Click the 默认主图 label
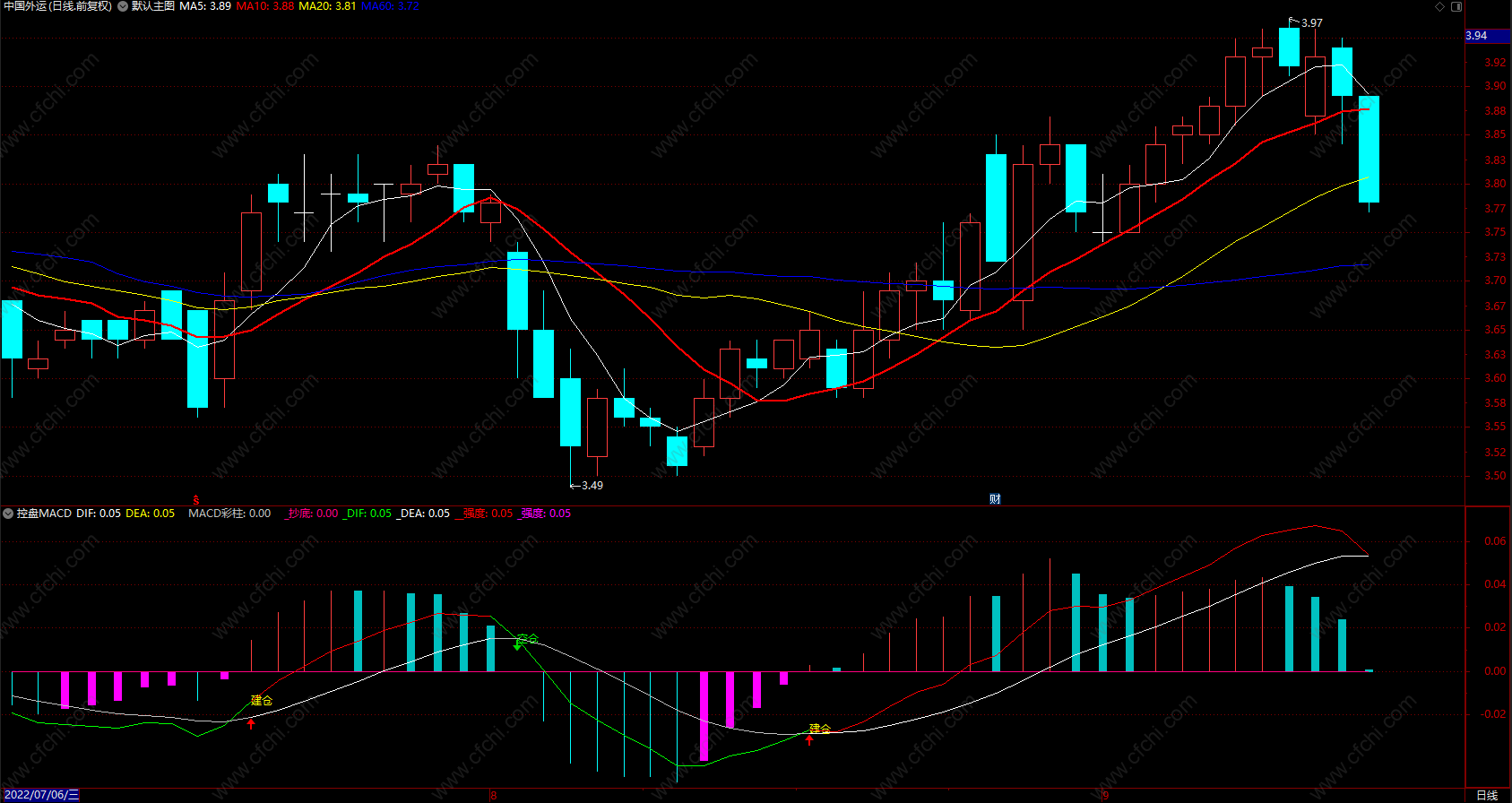 click(x=153, y=6)
